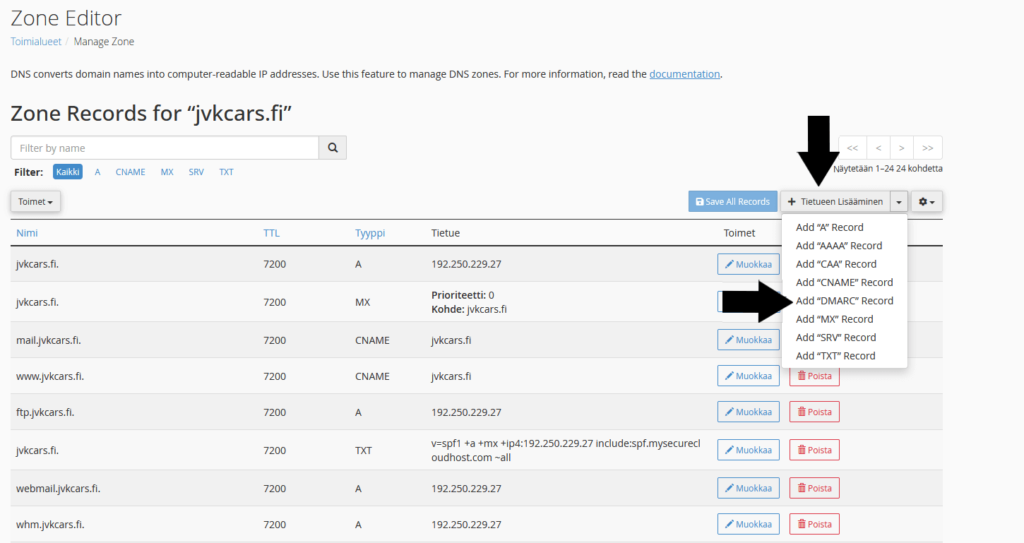Edit the jvkcars.fi A record

(748, 264)
